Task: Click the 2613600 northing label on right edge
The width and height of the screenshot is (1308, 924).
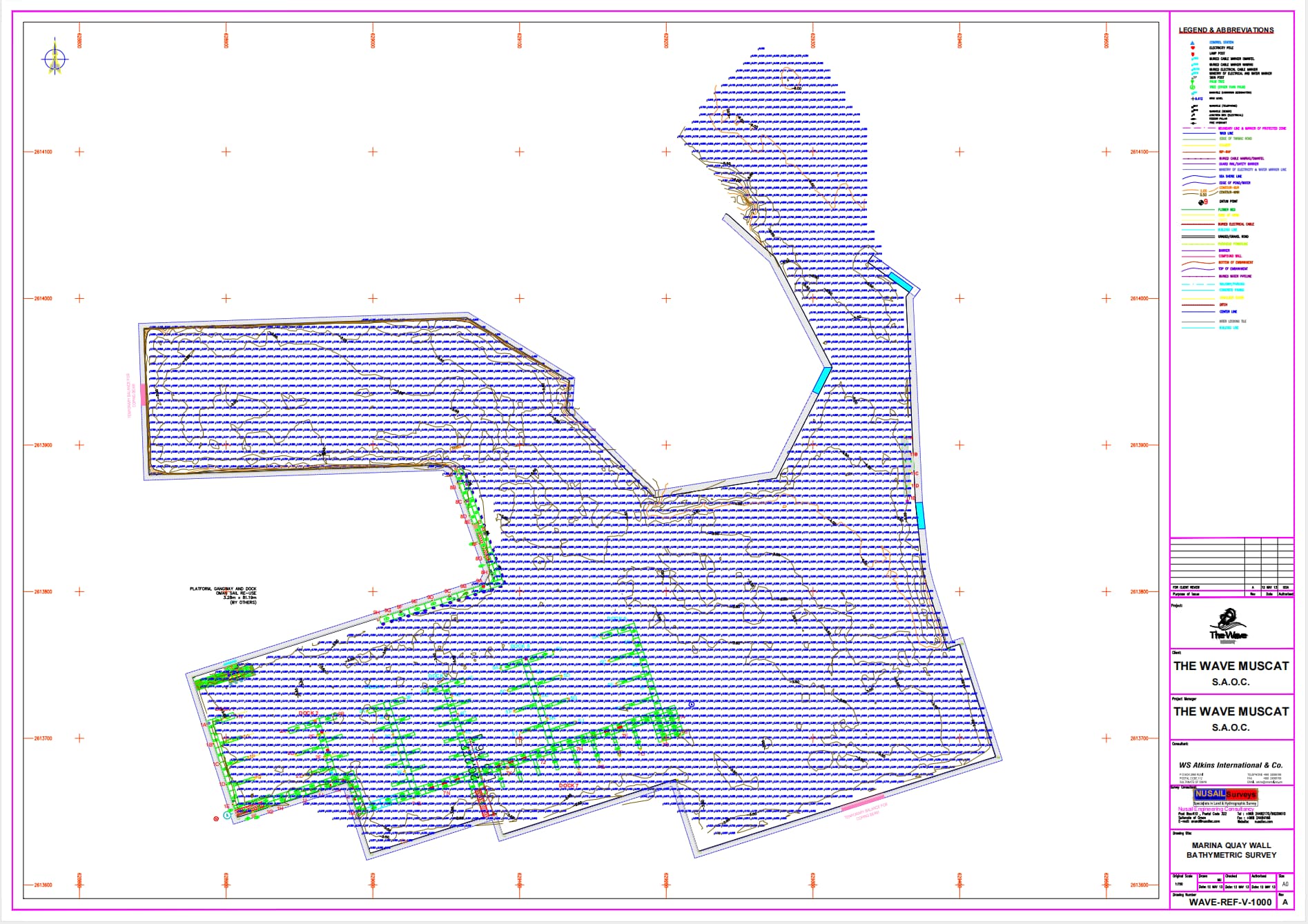Action: (1140, 885)
